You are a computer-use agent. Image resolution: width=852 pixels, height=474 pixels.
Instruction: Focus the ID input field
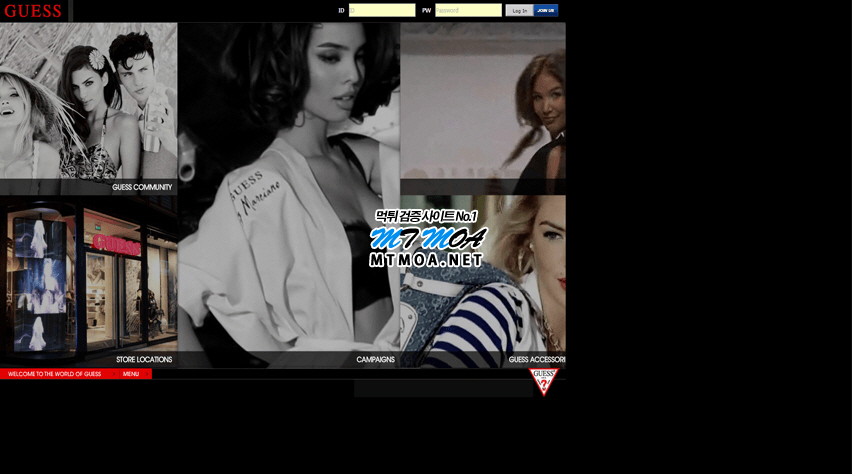pyautogui.click(x=382, y=10)
